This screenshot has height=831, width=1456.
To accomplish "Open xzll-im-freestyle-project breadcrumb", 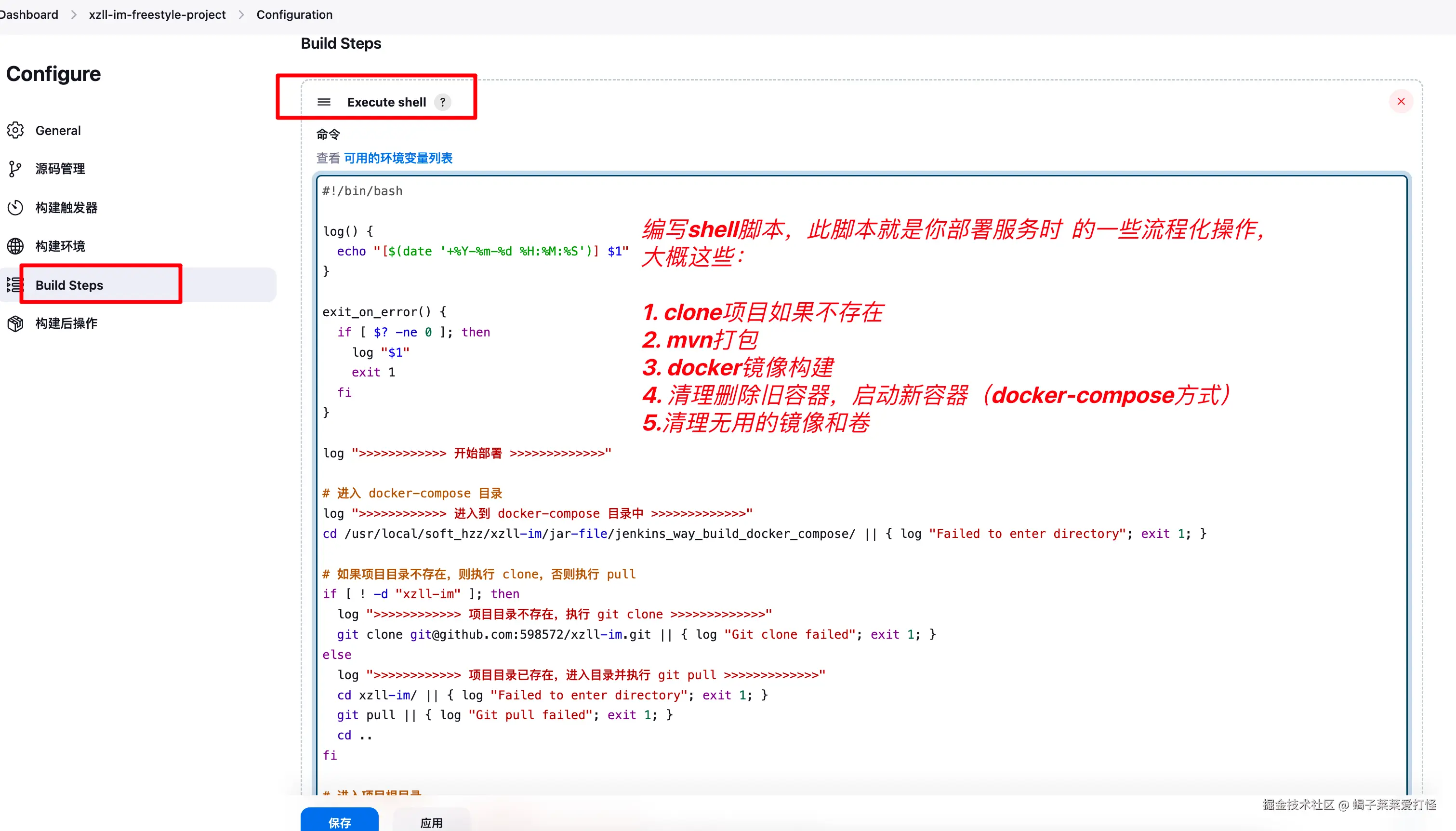I will [157, 15].
